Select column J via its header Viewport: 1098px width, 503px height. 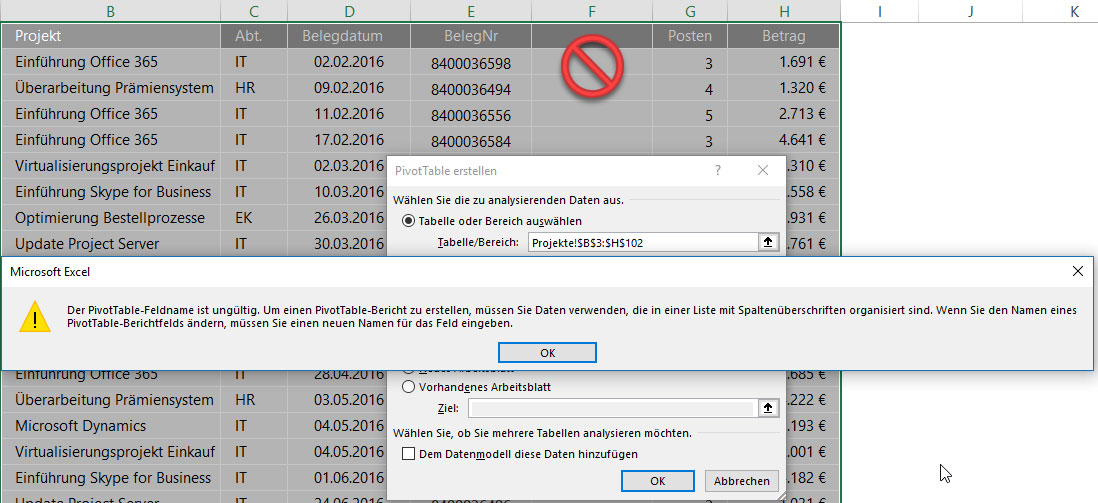click(x=971, y=11)
